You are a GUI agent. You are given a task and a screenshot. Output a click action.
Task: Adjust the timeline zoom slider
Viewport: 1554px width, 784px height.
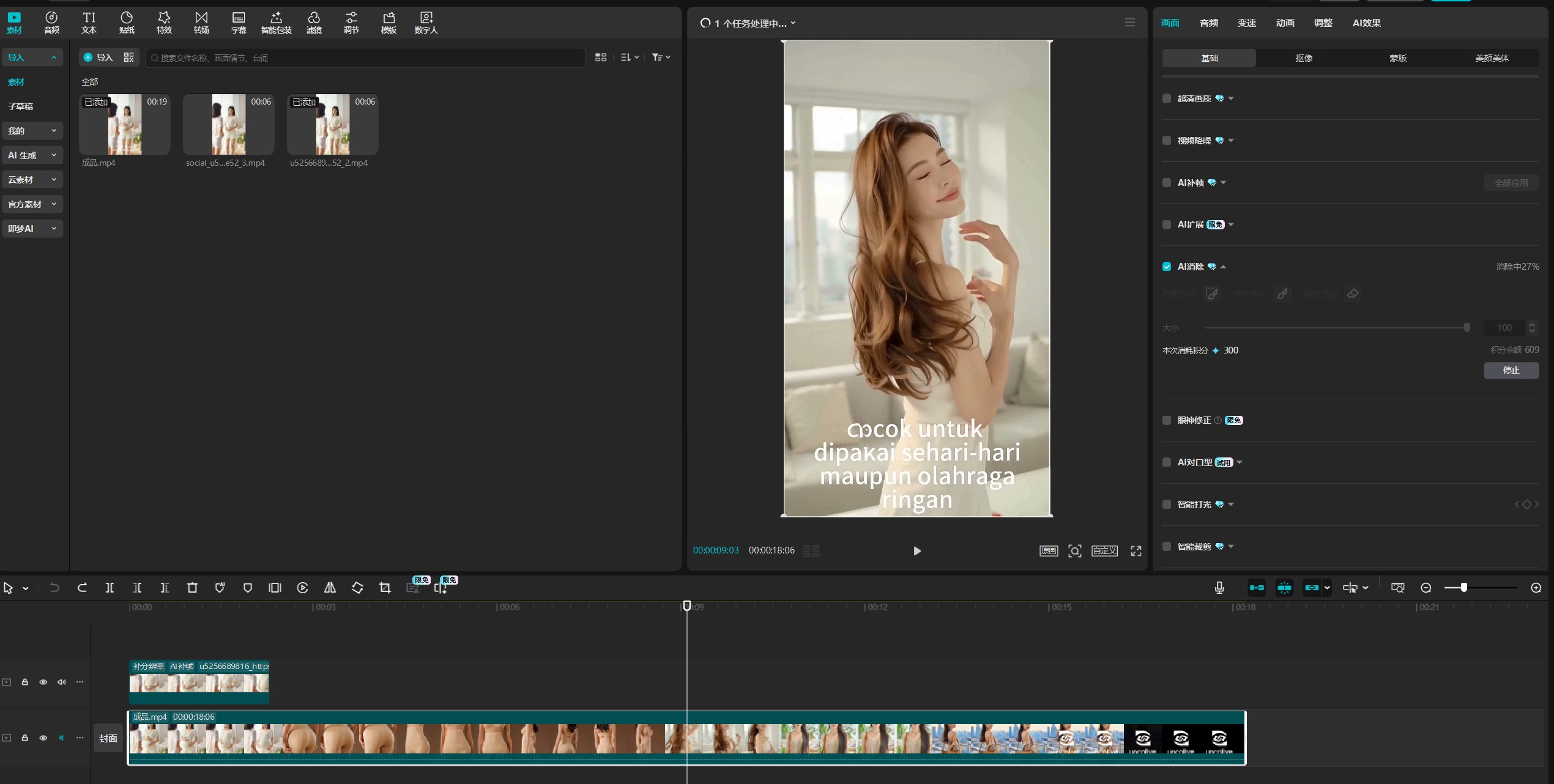click(1463, 588)
